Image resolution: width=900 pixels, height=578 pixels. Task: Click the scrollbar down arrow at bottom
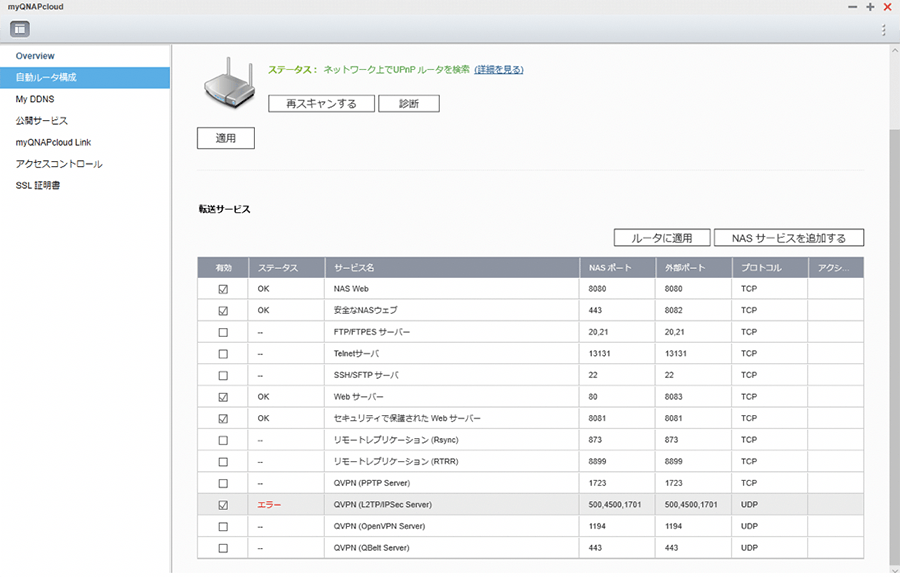(894, 570)
